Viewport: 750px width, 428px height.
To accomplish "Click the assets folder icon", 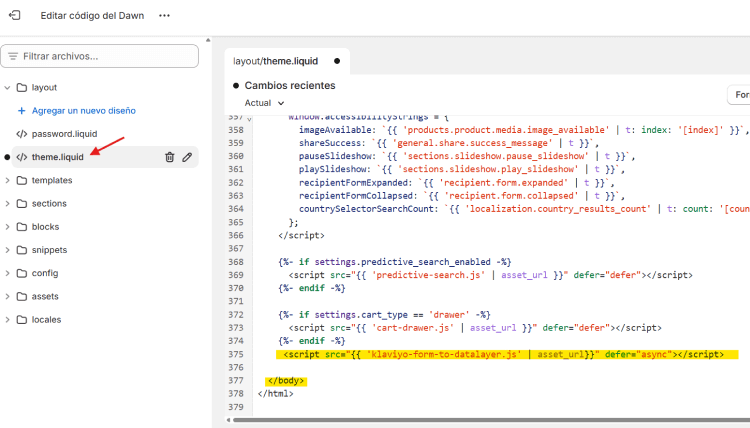I will click(x=22, y=296).
